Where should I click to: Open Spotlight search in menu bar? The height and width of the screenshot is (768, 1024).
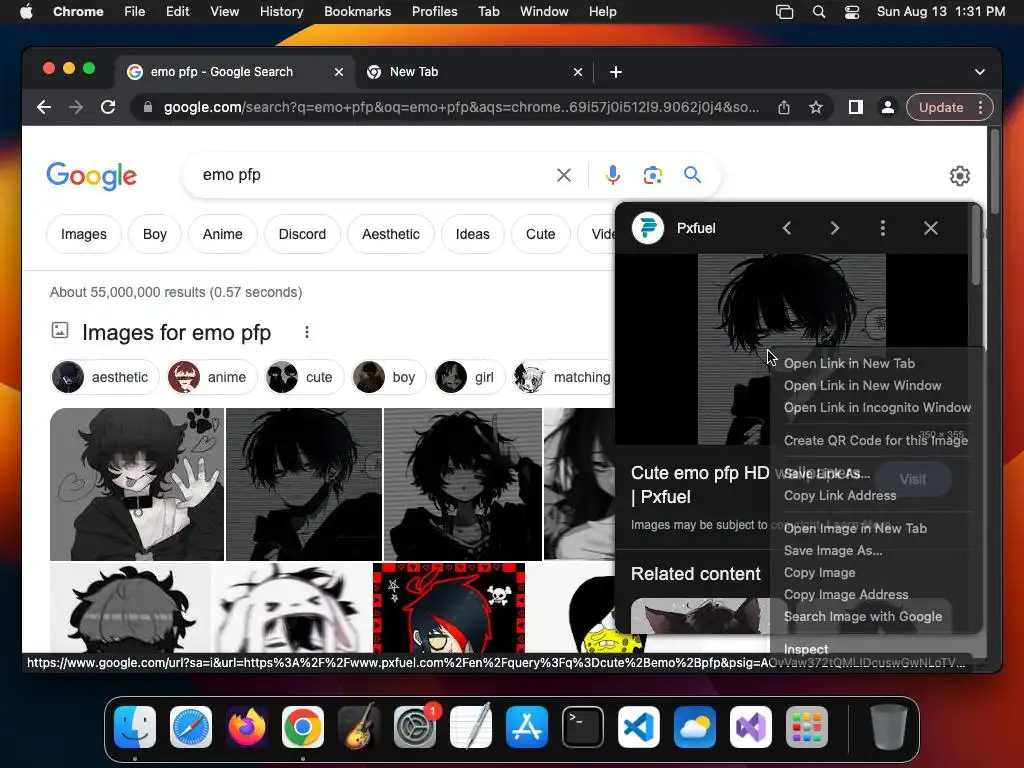(818, 12)
